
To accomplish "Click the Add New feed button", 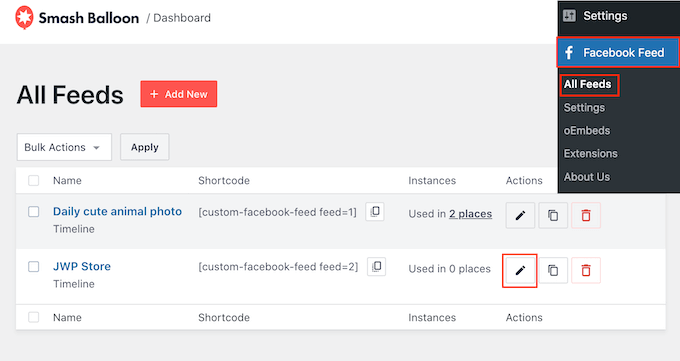I will tap(179, 94).
